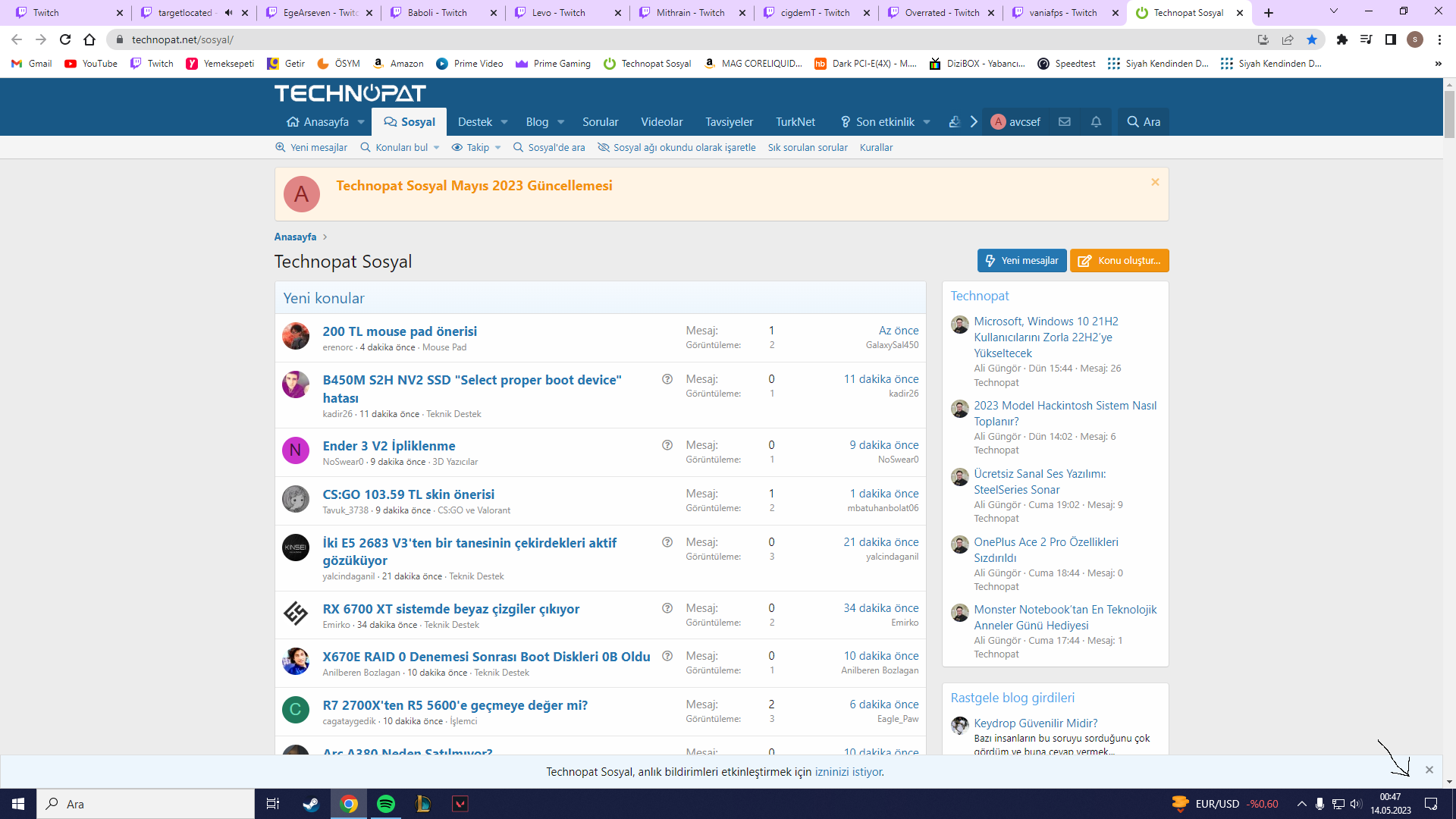
Task: Launch Steam from the taskbar
Action: point(311,804)
